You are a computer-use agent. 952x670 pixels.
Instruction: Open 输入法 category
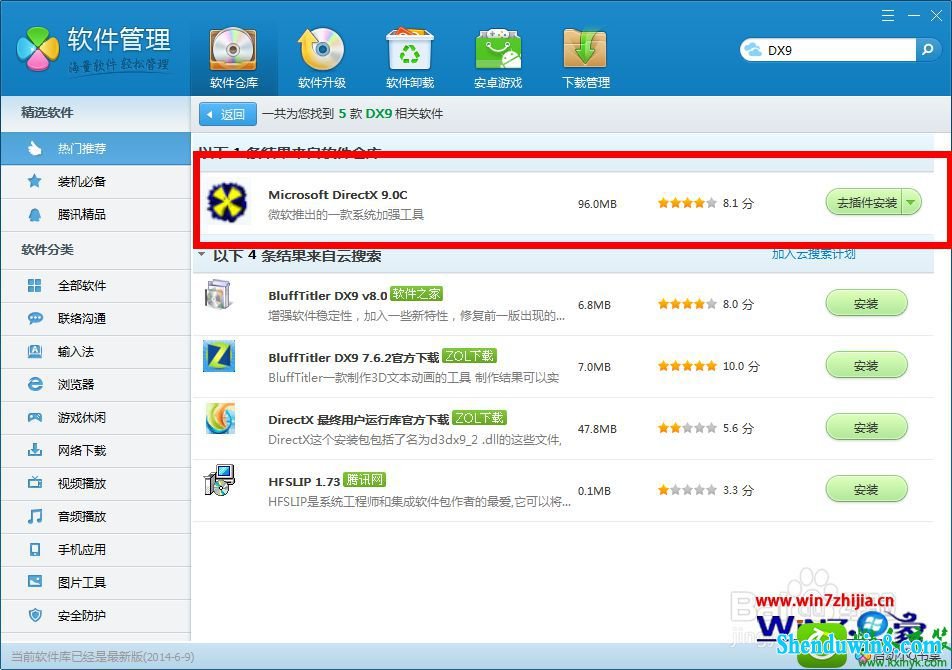95,351
